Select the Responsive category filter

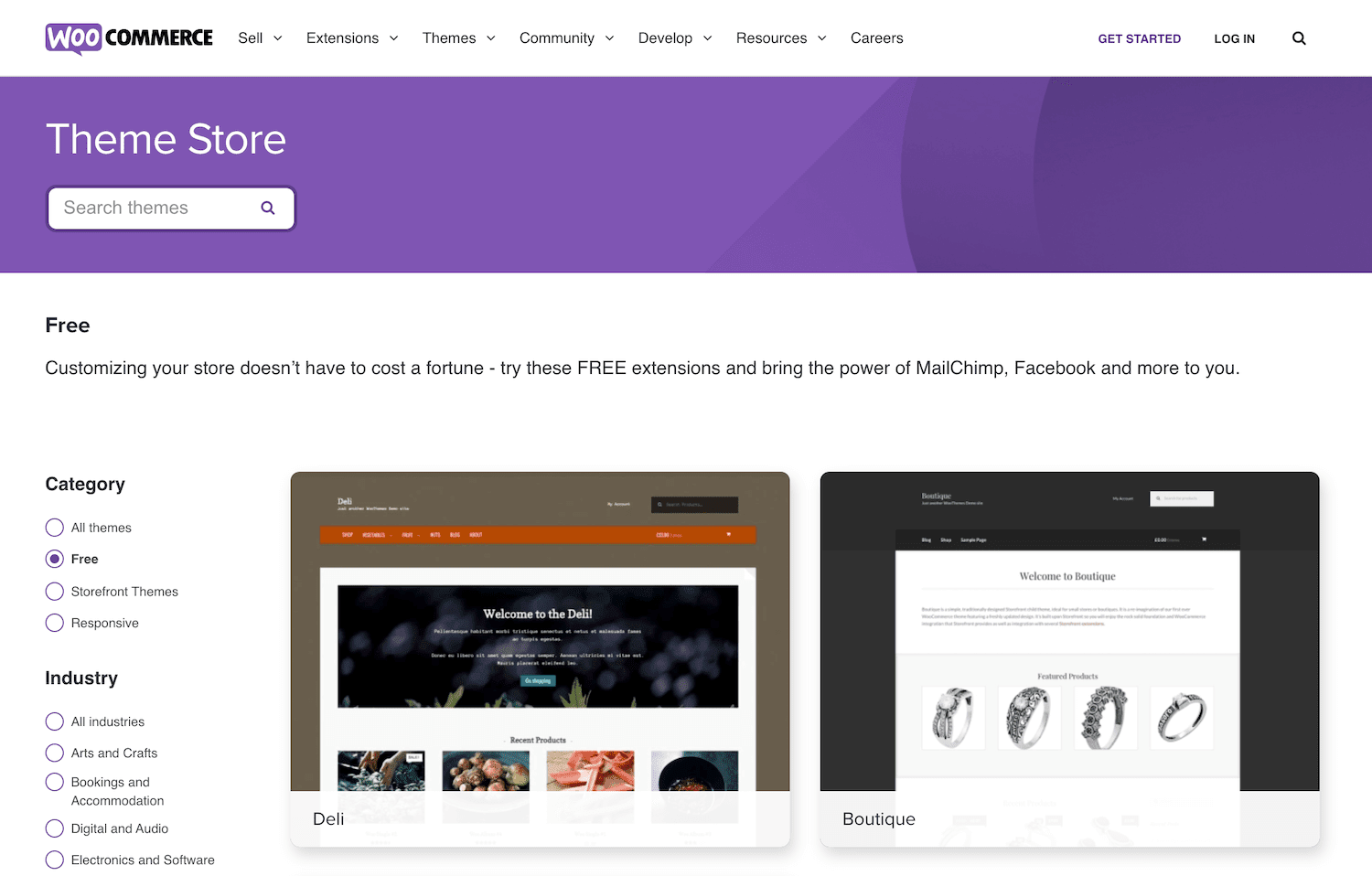point(54,623)
